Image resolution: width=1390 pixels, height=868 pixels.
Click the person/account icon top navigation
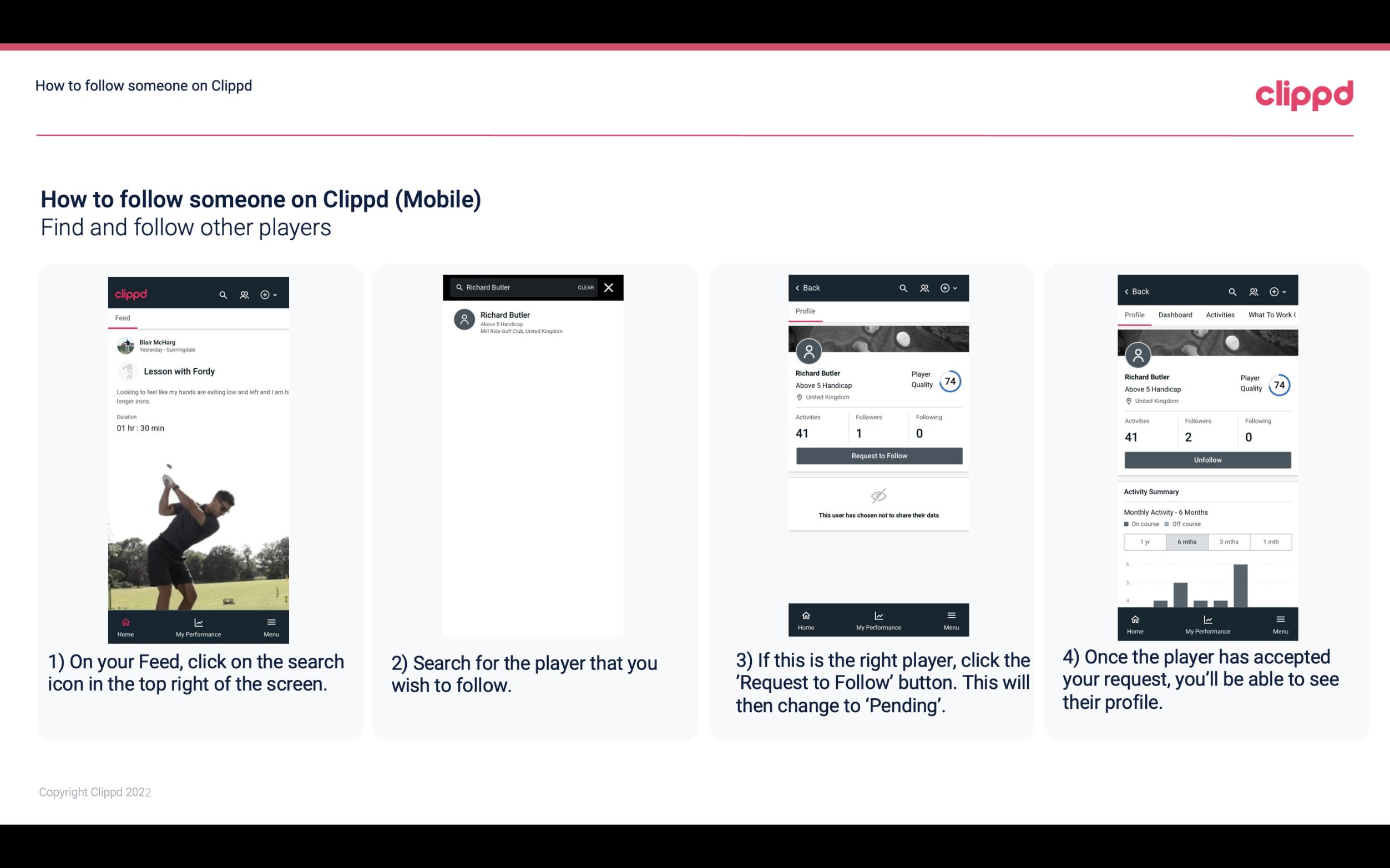[244, 294]
